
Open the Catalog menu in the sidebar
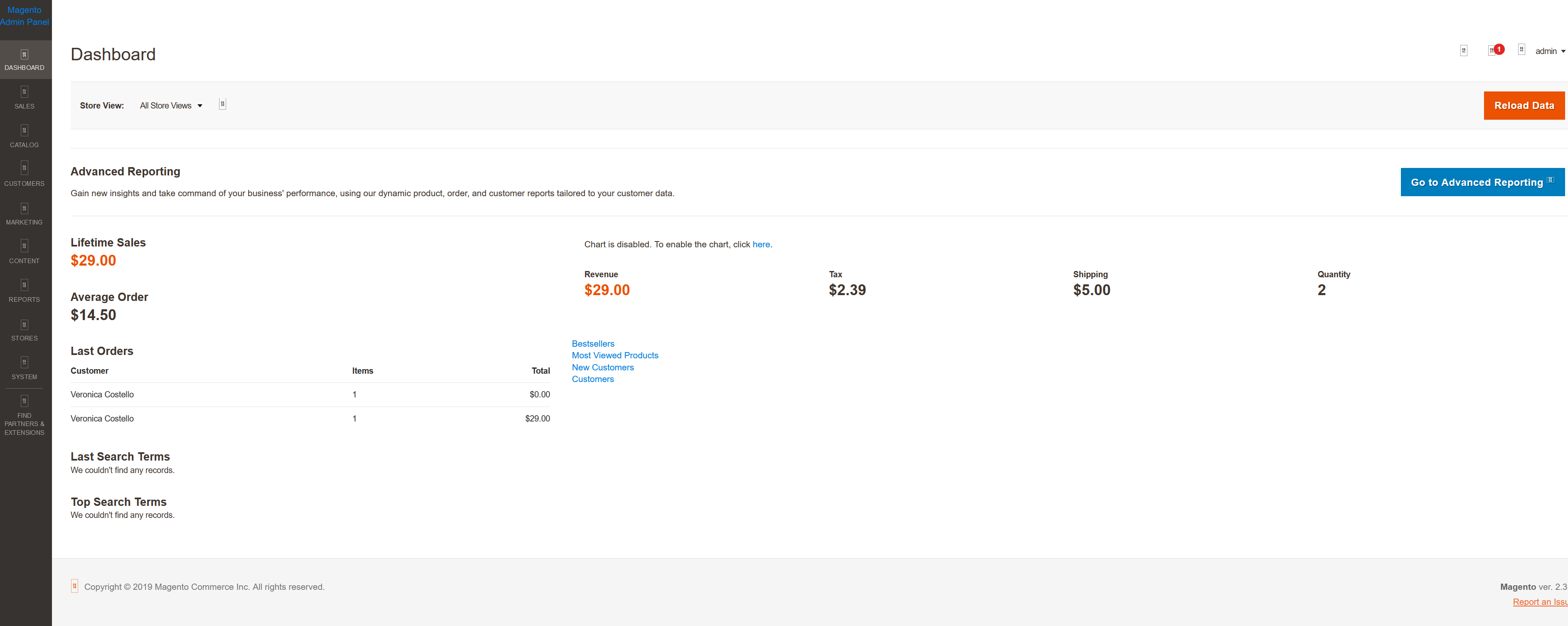coord(24,136)
